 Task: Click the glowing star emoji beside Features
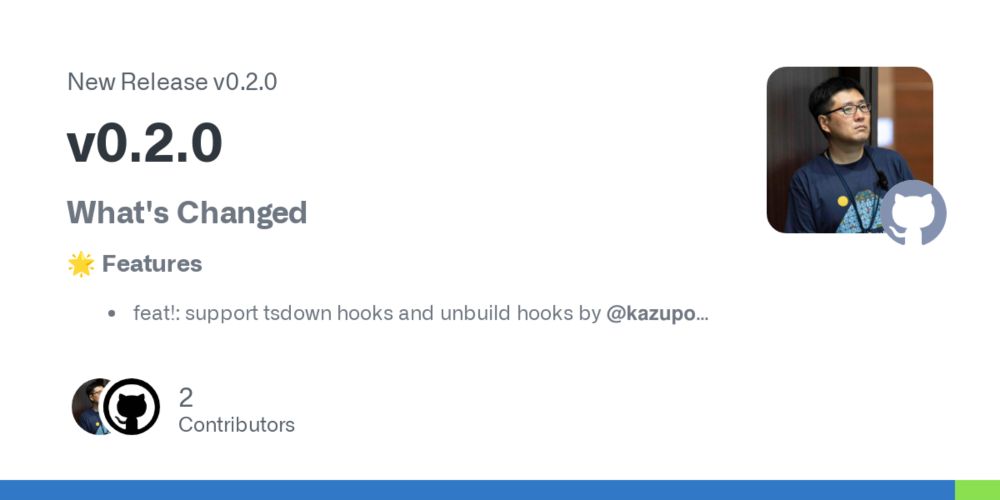click(x=81, y=264)
